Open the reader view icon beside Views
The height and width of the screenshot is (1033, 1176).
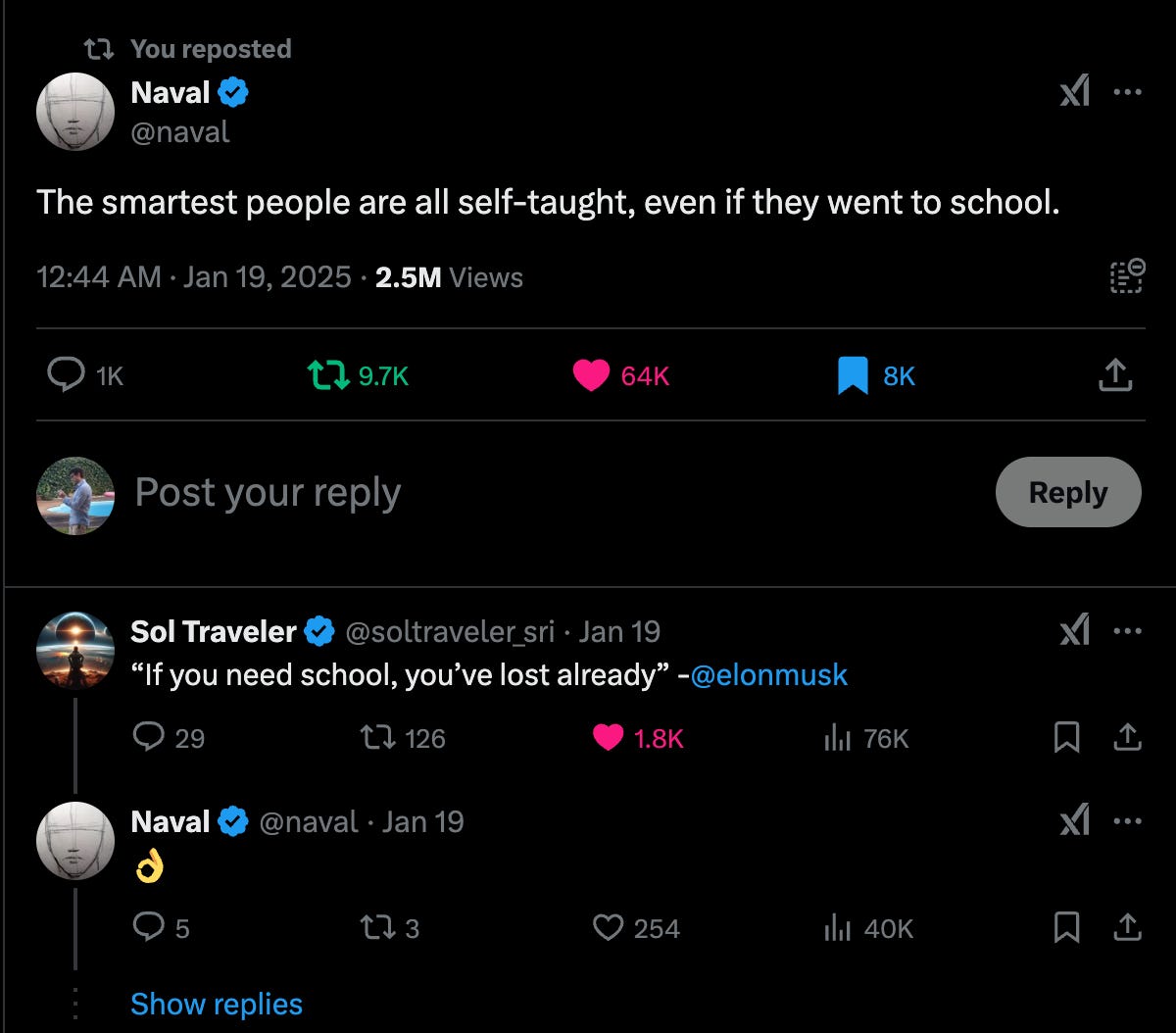point(1127,276)
